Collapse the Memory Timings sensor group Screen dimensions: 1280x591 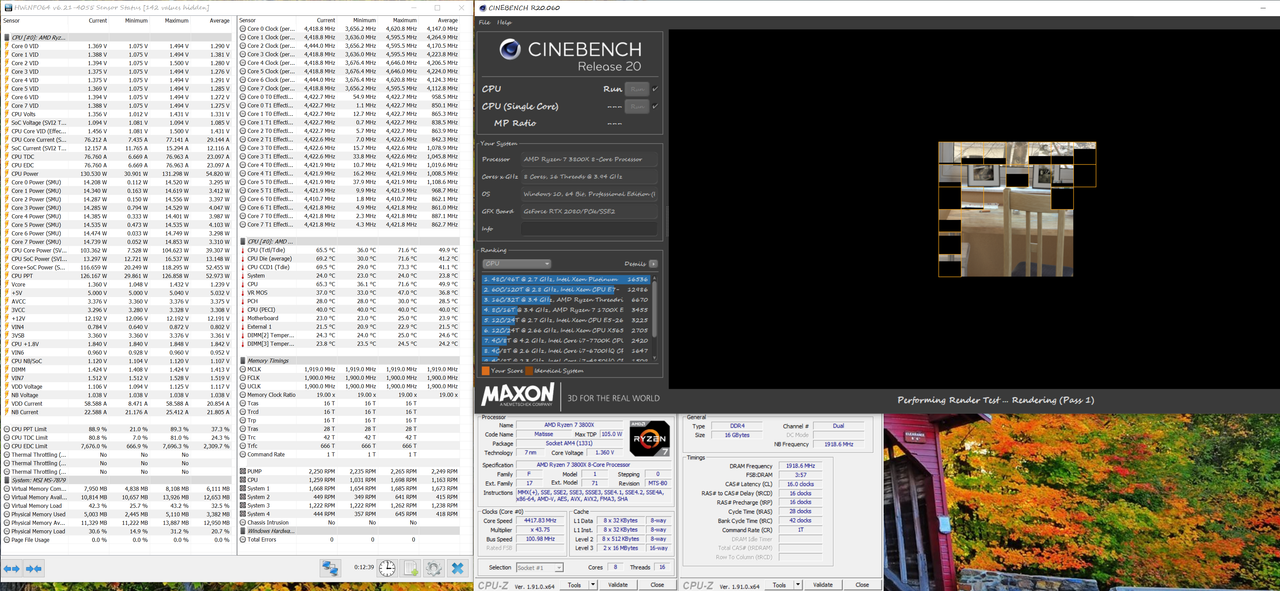tap(241, 360)
